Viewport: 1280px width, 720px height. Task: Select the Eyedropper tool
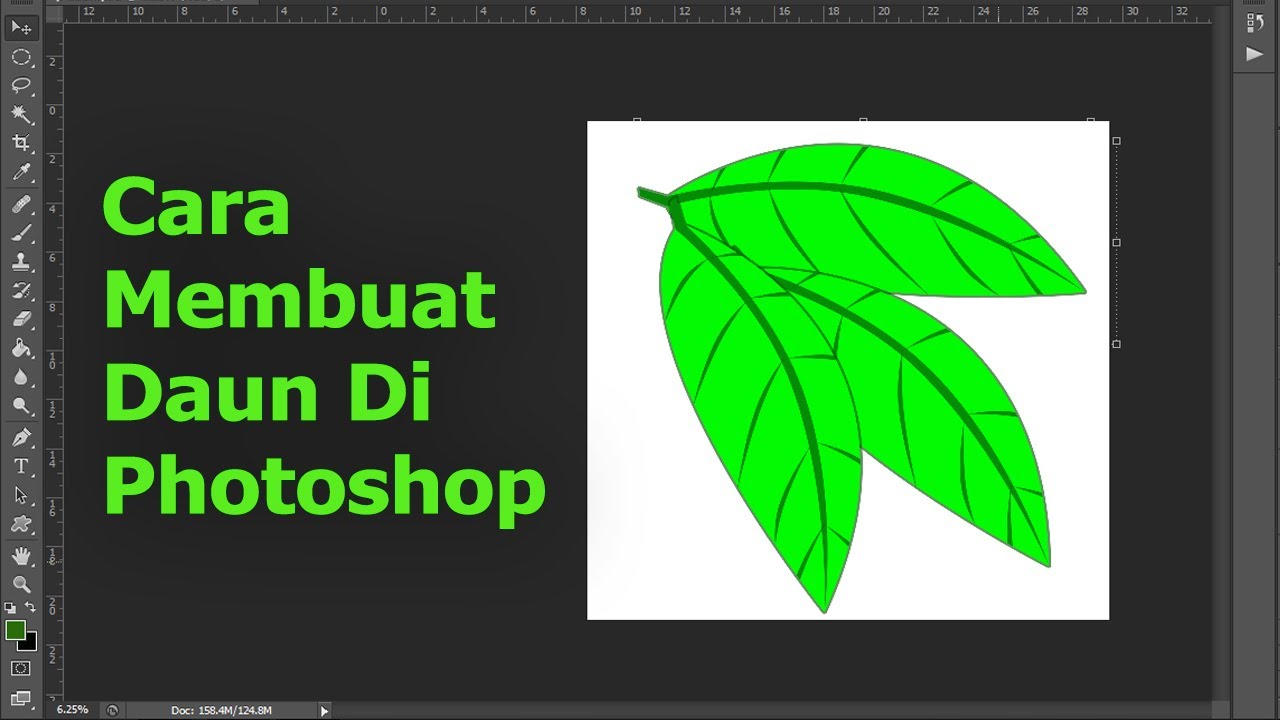(21, 172)
